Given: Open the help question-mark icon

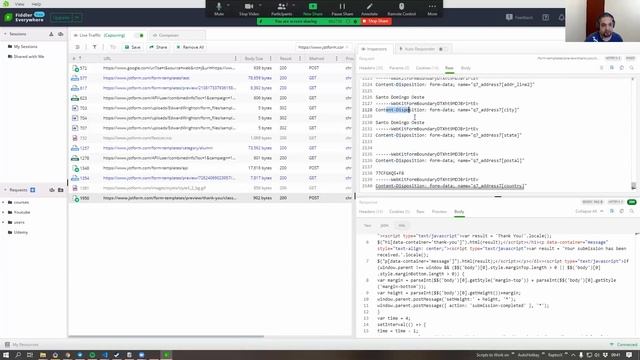Looking at the screenshot, I should pos(546,18).
